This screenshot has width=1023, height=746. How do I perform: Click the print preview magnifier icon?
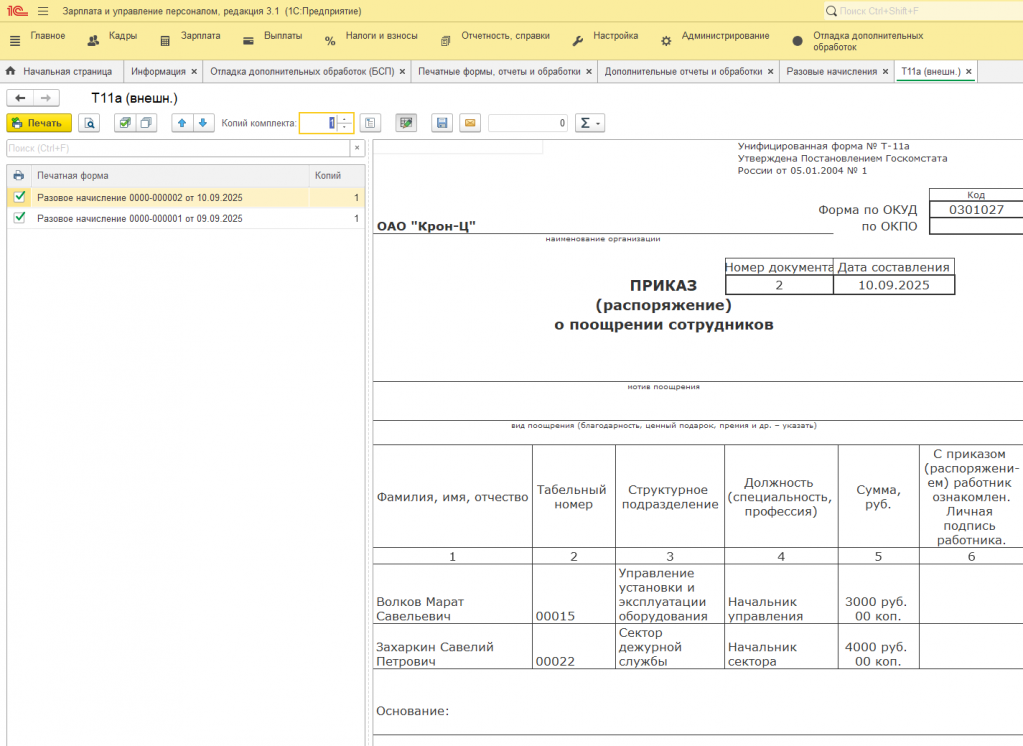[x=90, y=123]
